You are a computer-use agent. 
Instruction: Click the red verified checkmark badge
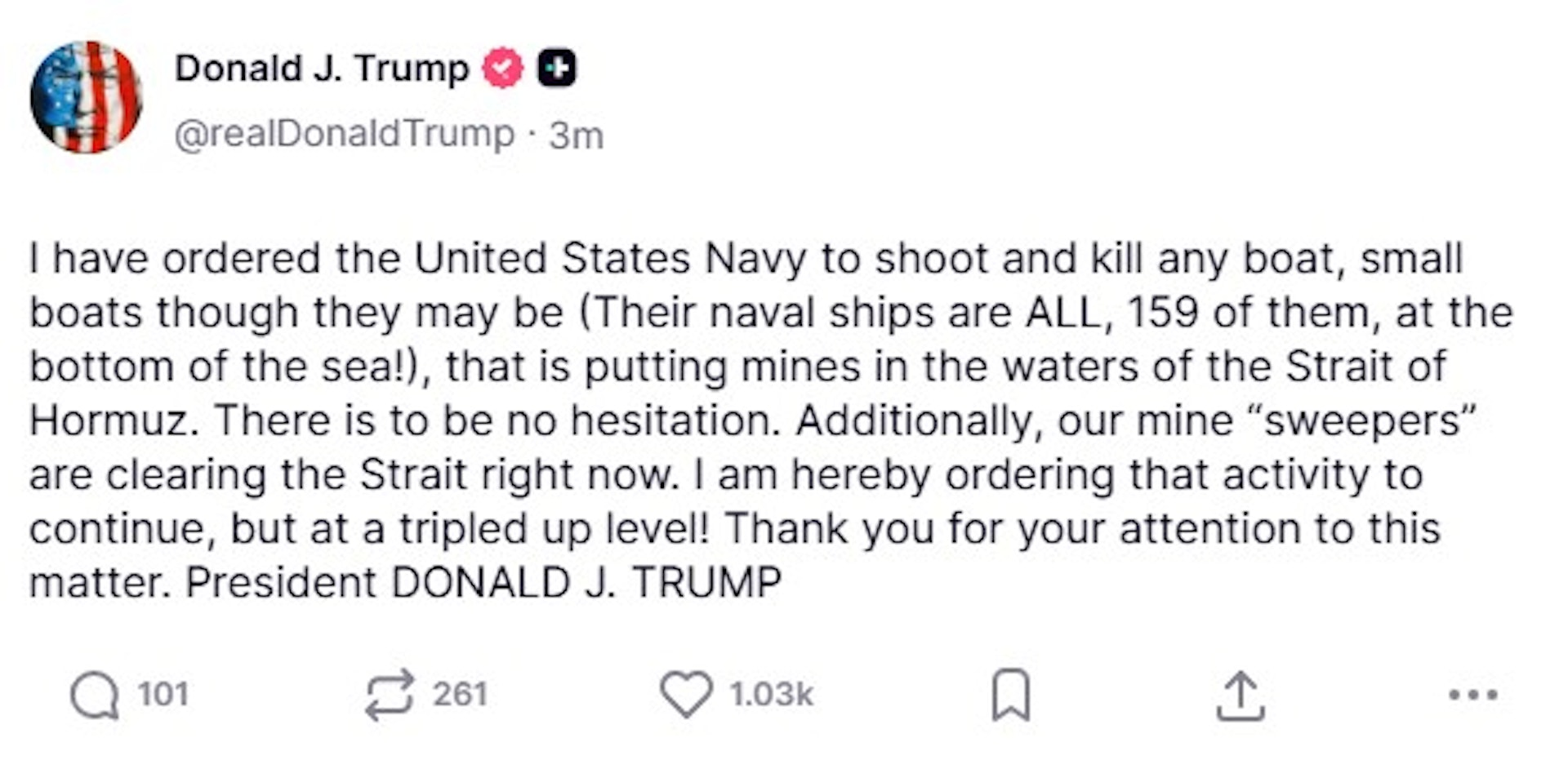pyautogui.click(x=502, y=68)
